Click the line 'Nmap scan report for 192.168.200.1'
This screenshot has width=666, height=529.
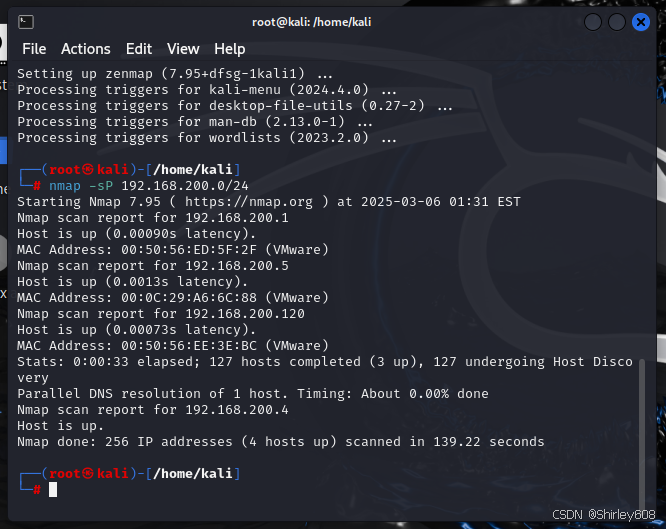click(x=153, y=218)
